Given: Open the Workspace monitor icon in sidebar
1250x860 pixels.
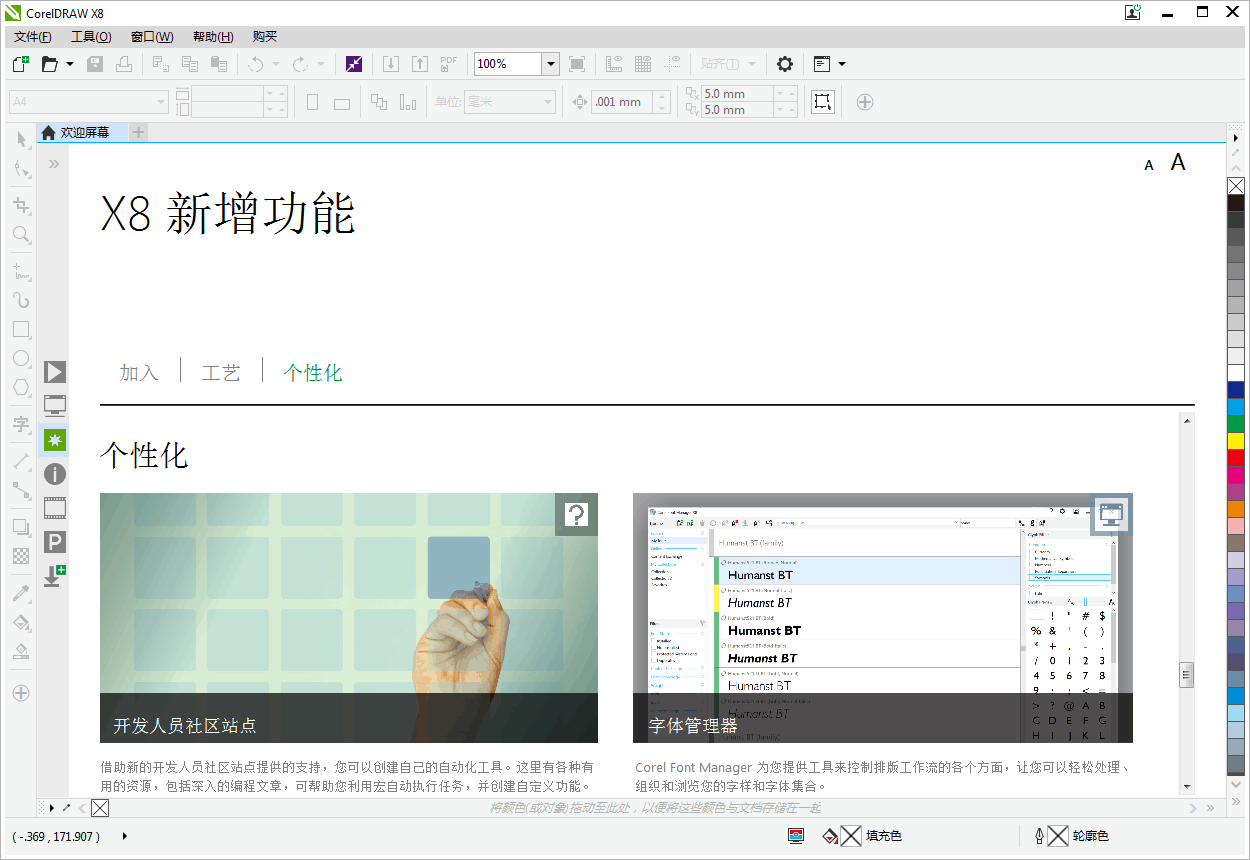Looking at the screenshot, I should coord(55,405).
